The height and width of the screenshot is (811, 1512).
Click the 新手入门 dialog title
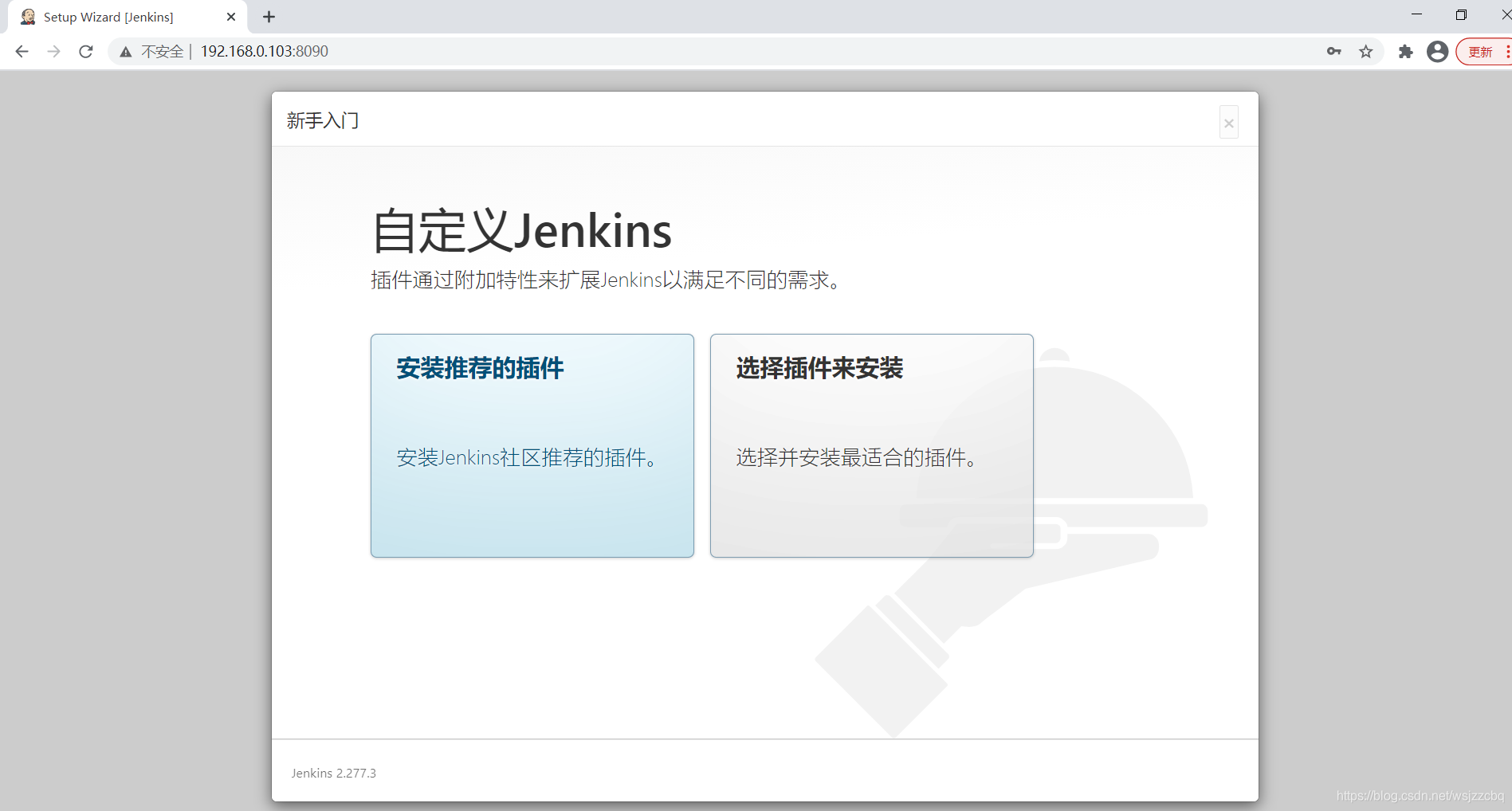click(323, 120)
